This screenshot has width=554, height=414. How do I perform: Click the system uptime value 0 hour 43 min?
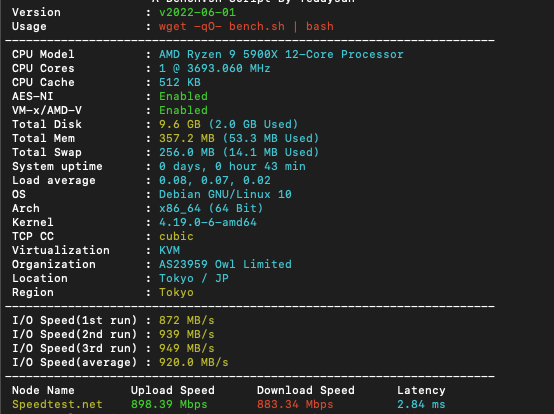(260, 166)
